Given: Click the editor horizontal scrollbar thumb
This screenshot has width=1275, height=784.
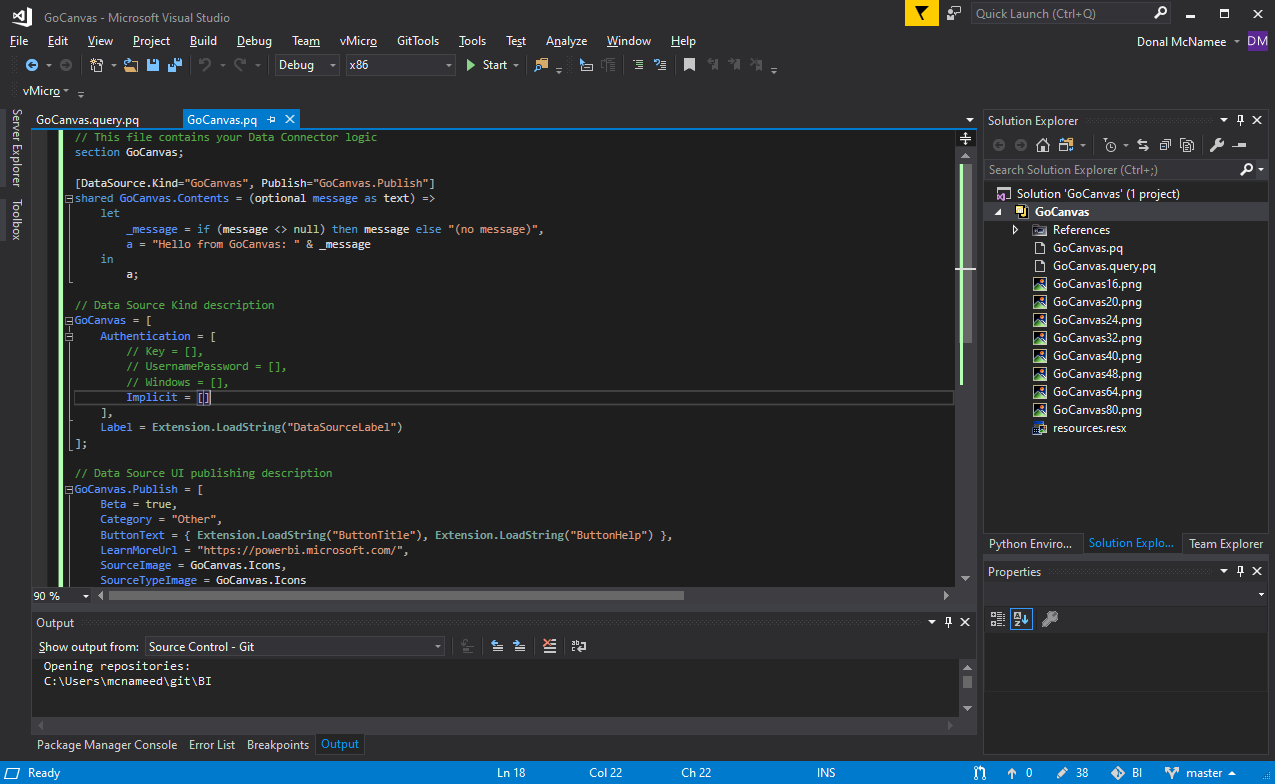Looking at the screenshot, I should tap(396, 596).
